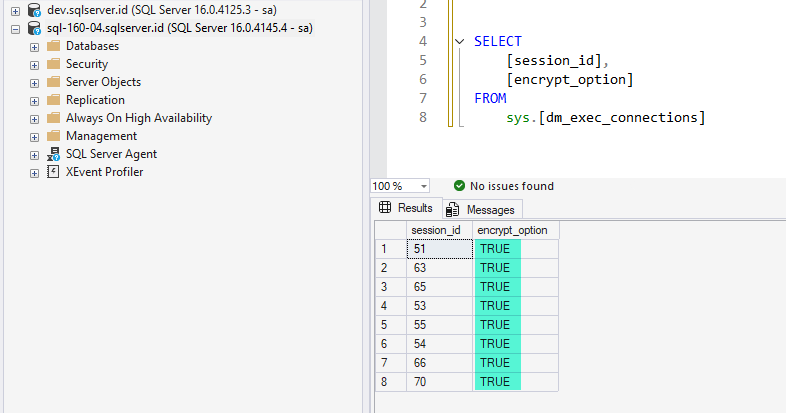Expand the Management folder

click(x=34, y=137)
